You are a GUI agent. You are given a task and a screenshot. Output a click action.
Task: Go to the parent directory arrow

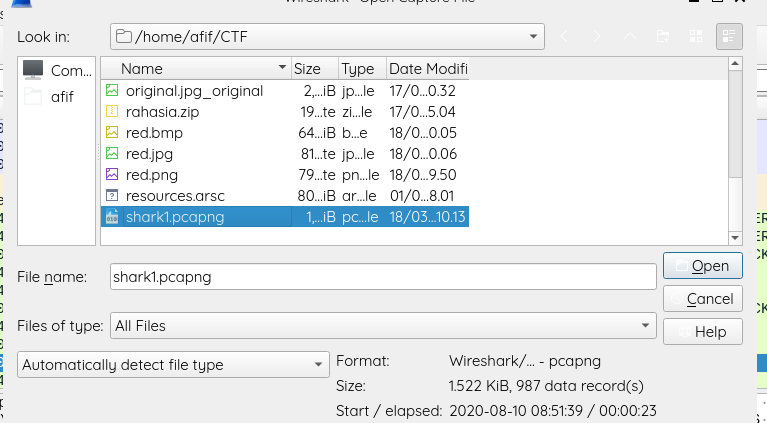(630, 36)
